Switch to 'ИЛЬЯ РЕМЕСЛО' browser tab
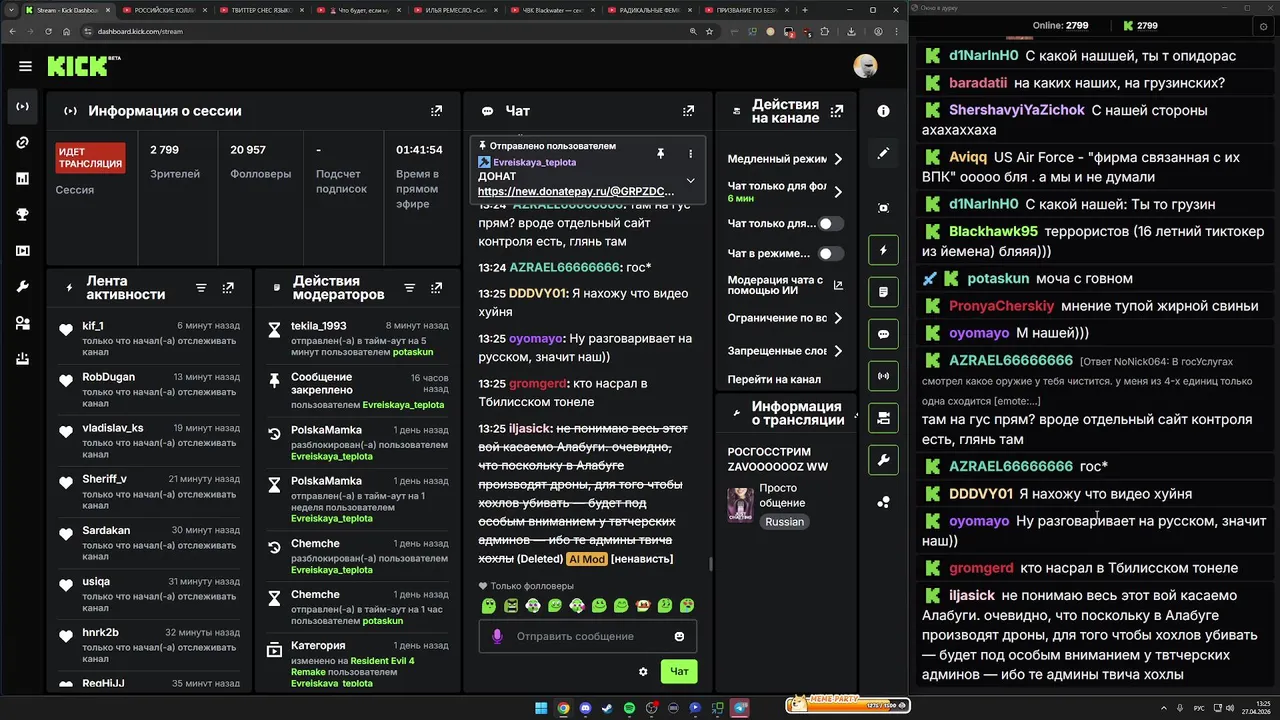 point(456,10)
